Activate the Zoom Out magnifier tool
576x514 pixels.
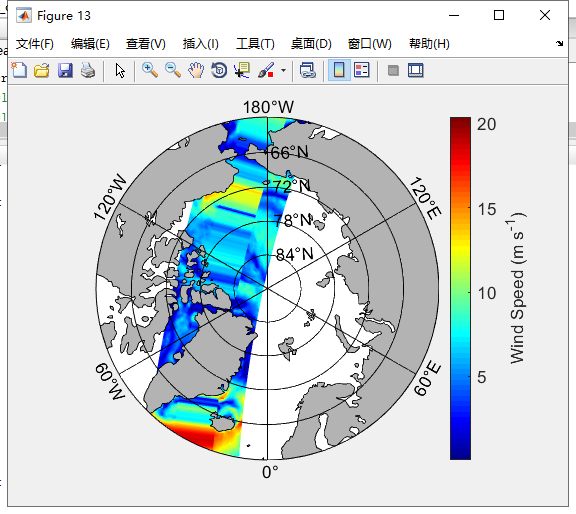tap(173, 70)
